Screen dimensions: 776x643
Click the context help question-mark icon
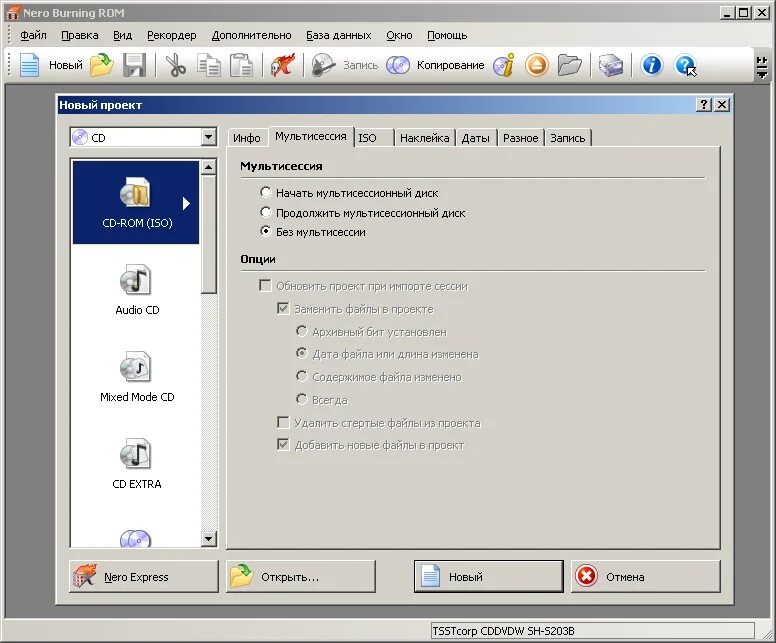coord(685,65)
